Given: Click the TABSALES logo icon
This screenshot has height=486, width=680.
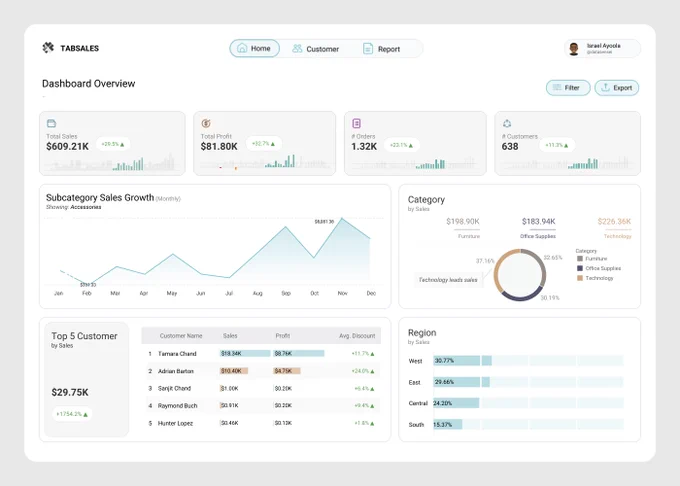Looking at the screenshot, I should 48,48.
